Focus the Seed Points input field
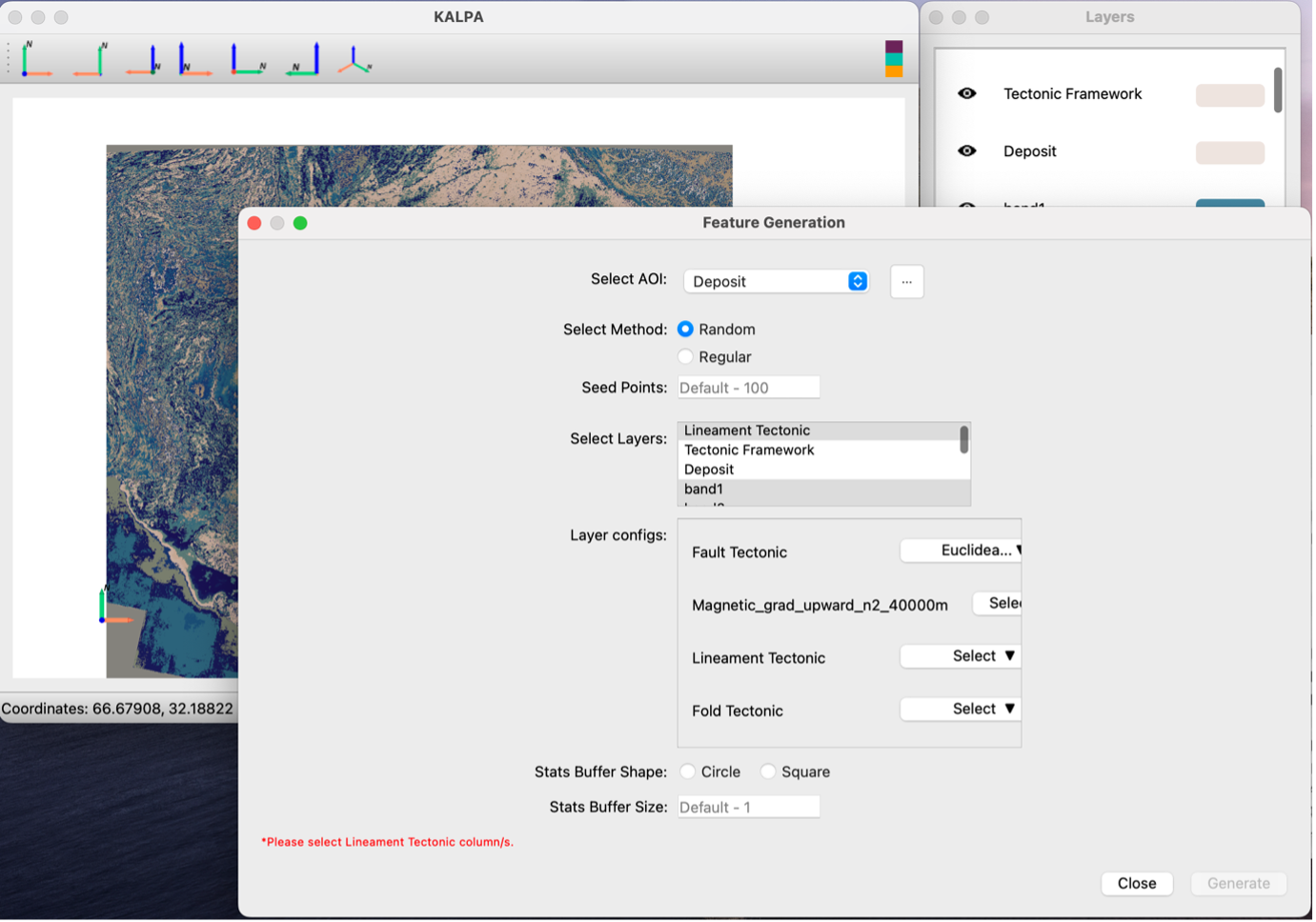This screenshot has width=1316, height=922. (749, 388)
